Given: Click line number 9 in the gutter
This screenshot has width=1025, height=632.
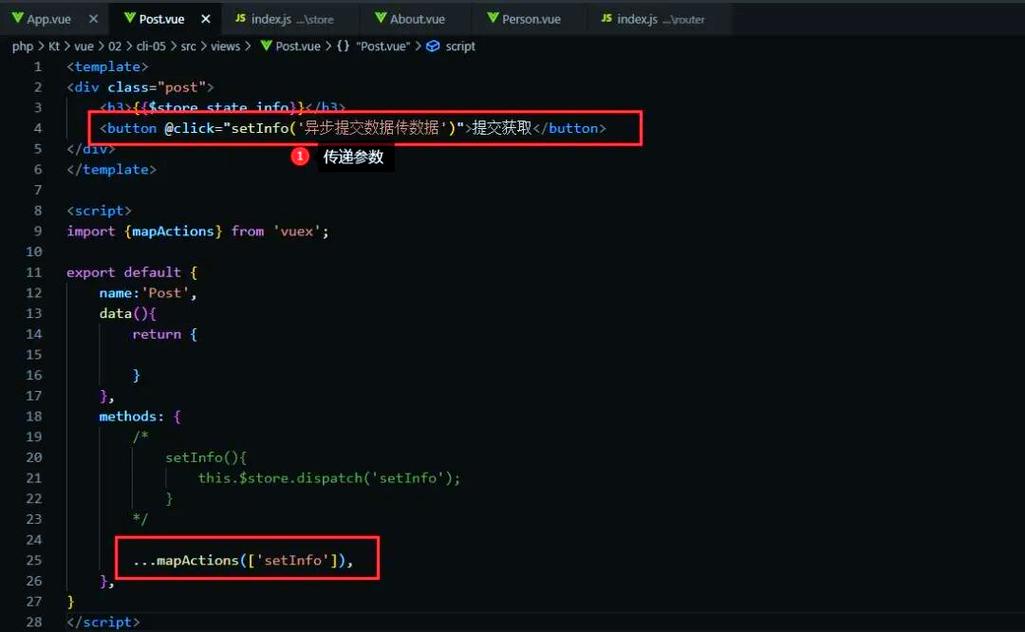Looking at the screenshot, I should point(37,231).
